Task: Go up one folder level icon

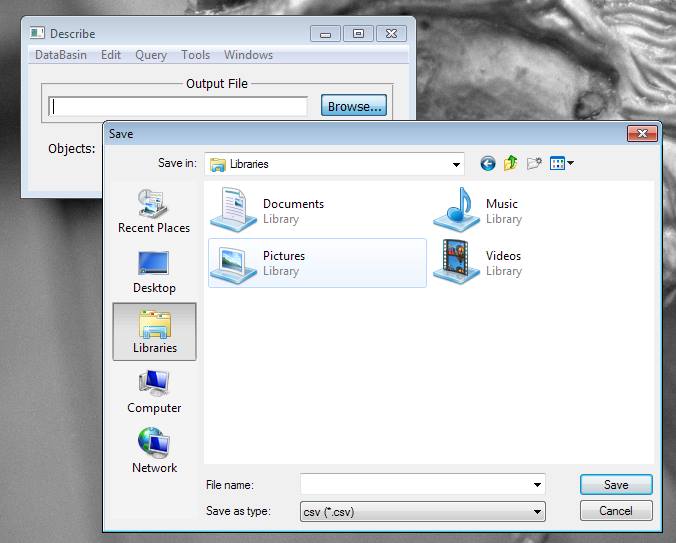Action: point(511,164)
